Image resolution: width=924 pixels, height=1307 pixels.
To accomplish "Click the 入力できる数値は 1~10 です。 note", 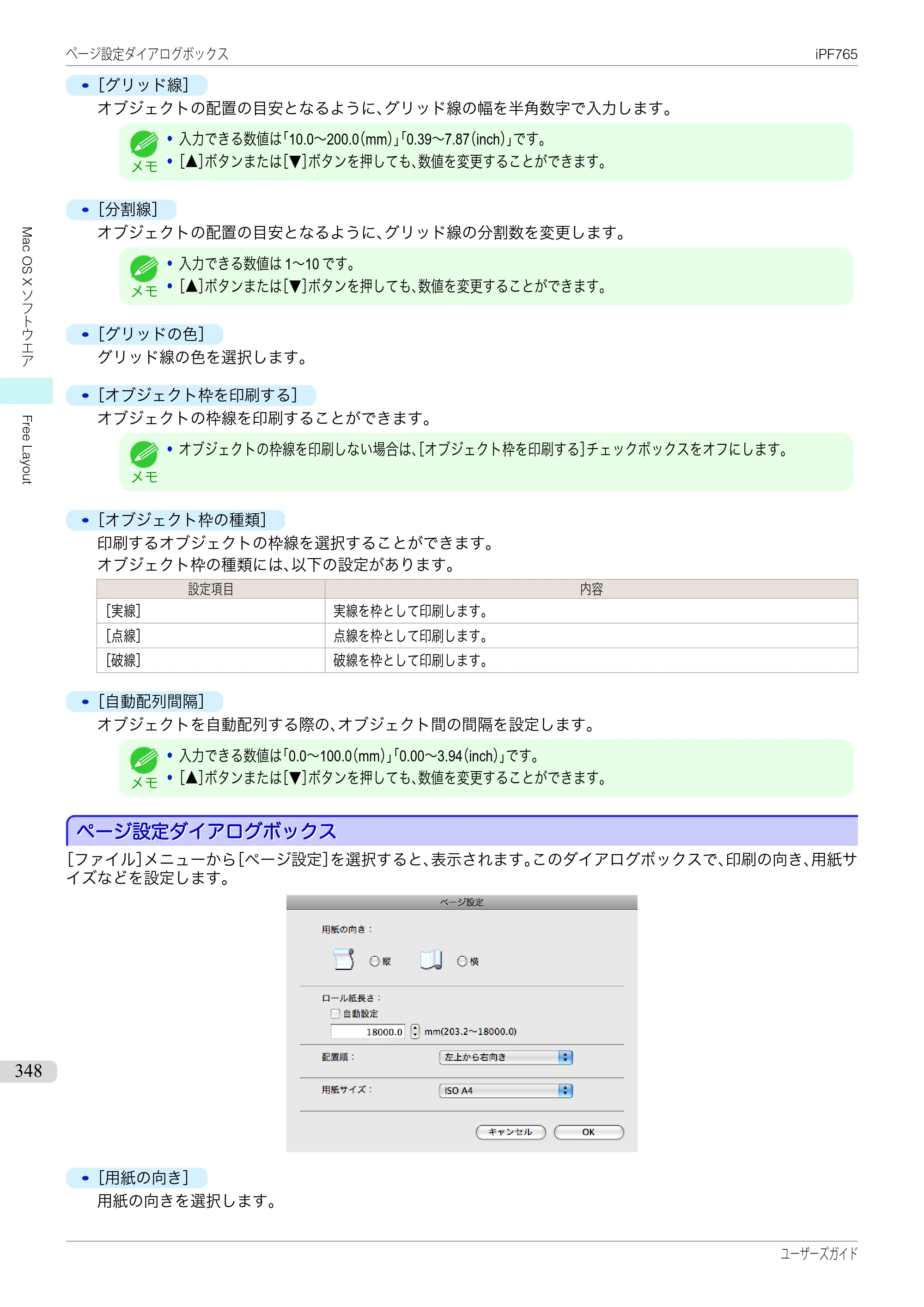I will coord(267,263).
